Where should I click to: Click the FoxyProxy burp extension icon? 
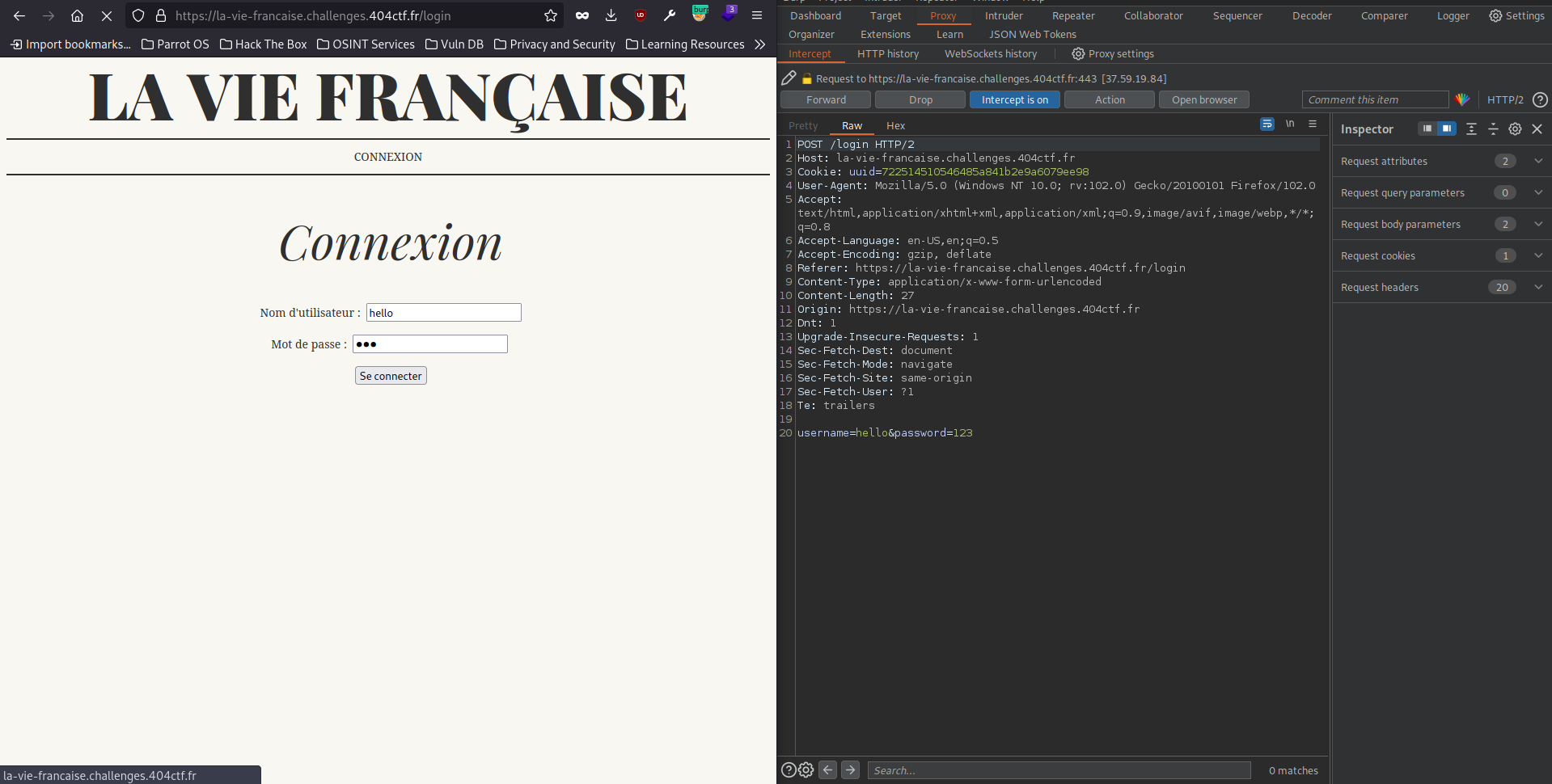click(x=700, y=14)
